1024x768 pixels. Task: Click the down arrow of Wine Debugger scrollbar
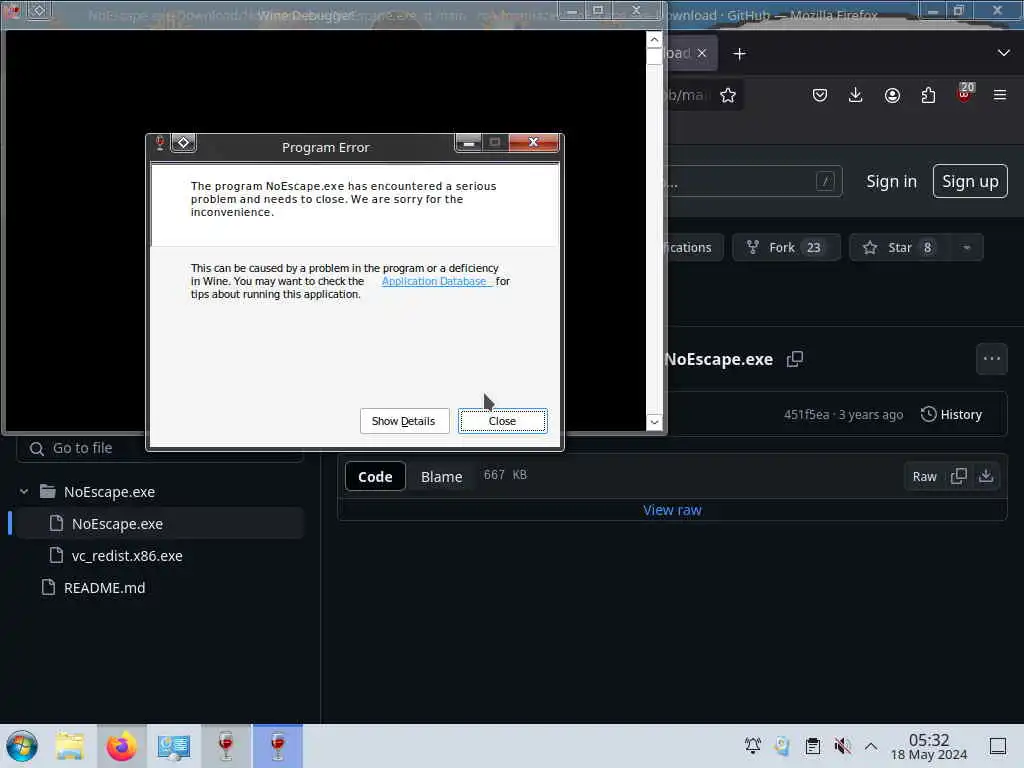click(654, 422)
